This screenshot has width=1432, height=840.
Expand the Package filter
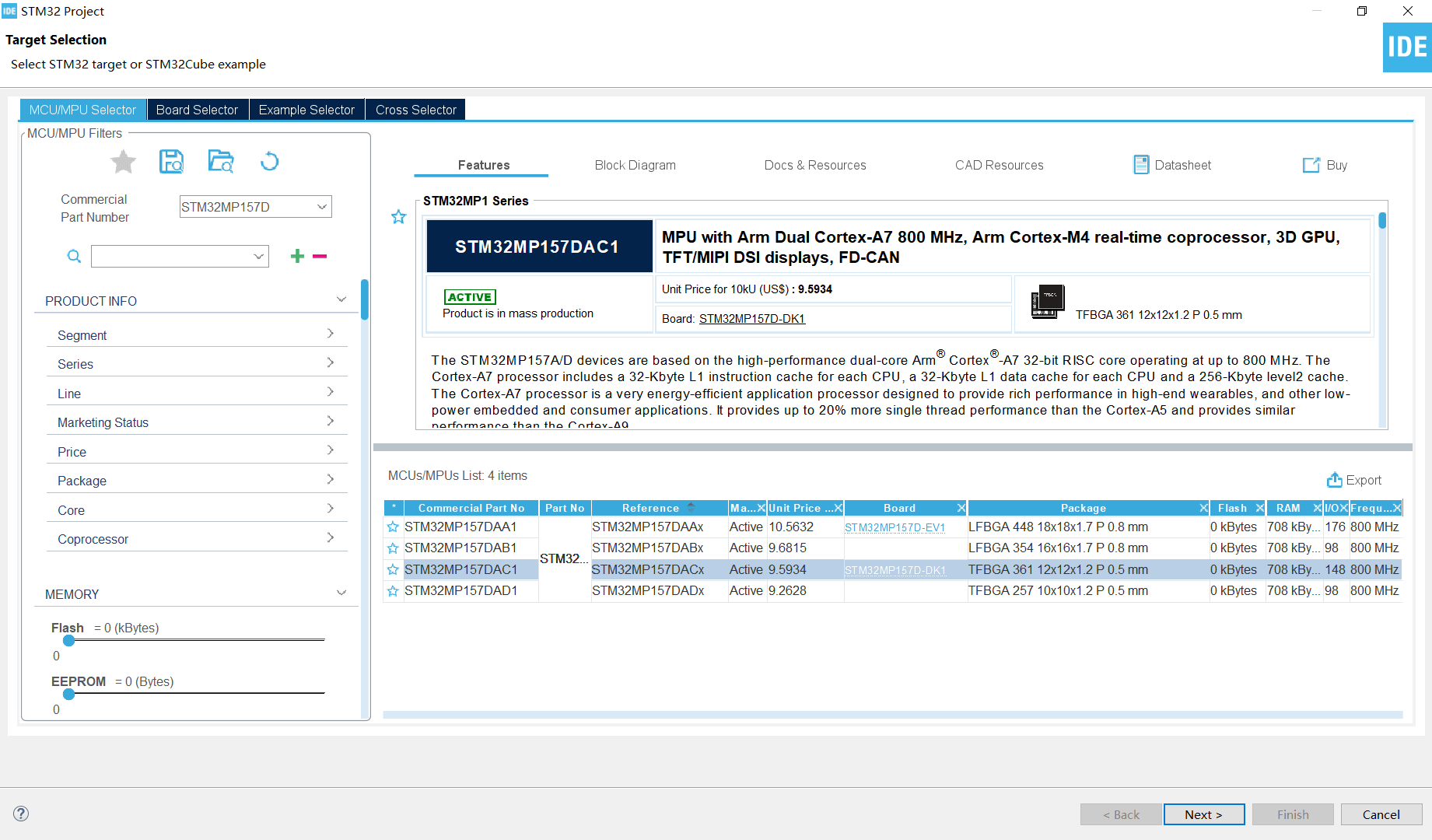click(x=330, y=479)
